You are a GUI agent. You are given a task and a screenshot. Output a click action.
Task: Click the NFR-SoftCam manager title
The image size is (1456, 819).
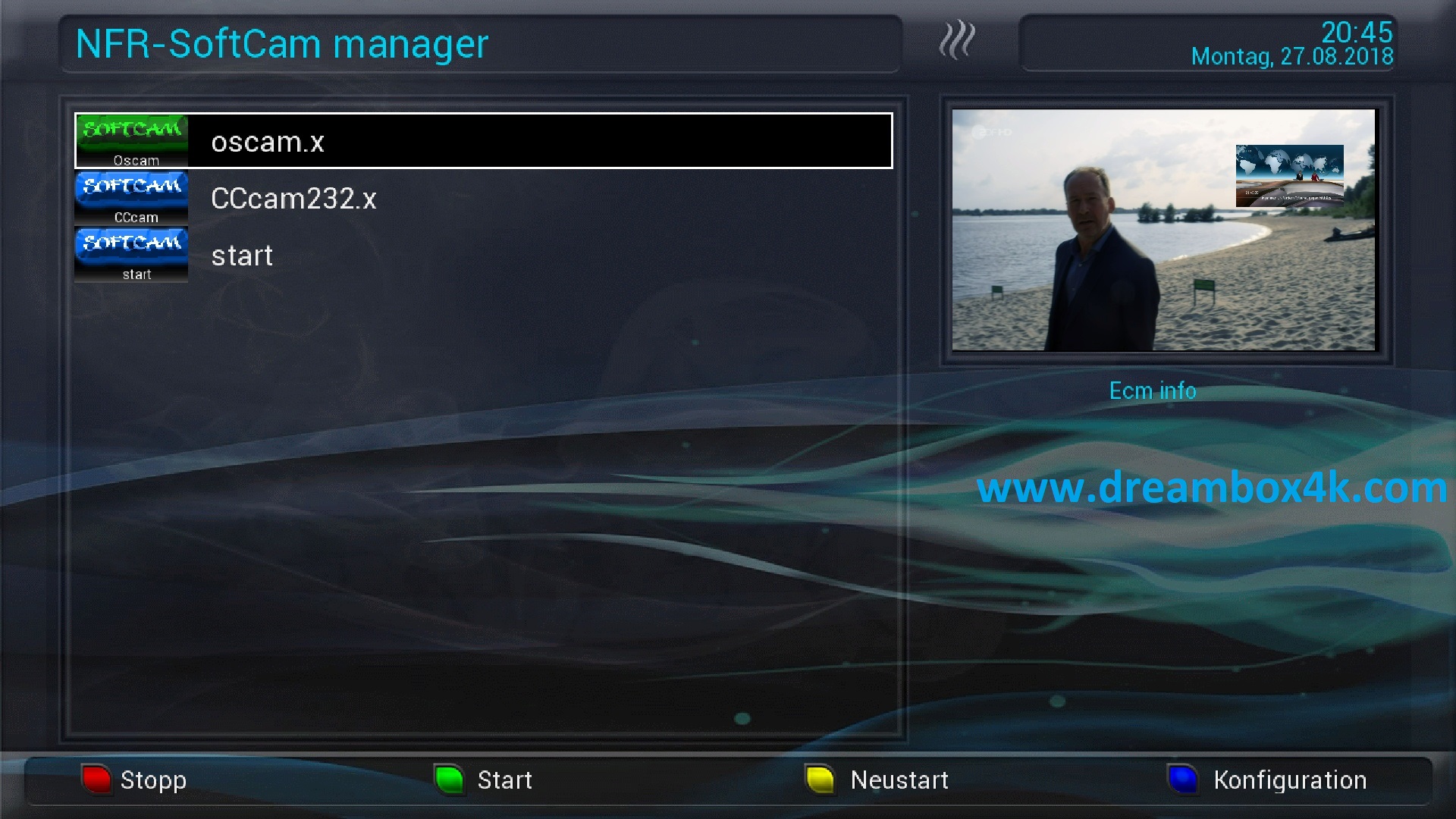pos(282,44)
